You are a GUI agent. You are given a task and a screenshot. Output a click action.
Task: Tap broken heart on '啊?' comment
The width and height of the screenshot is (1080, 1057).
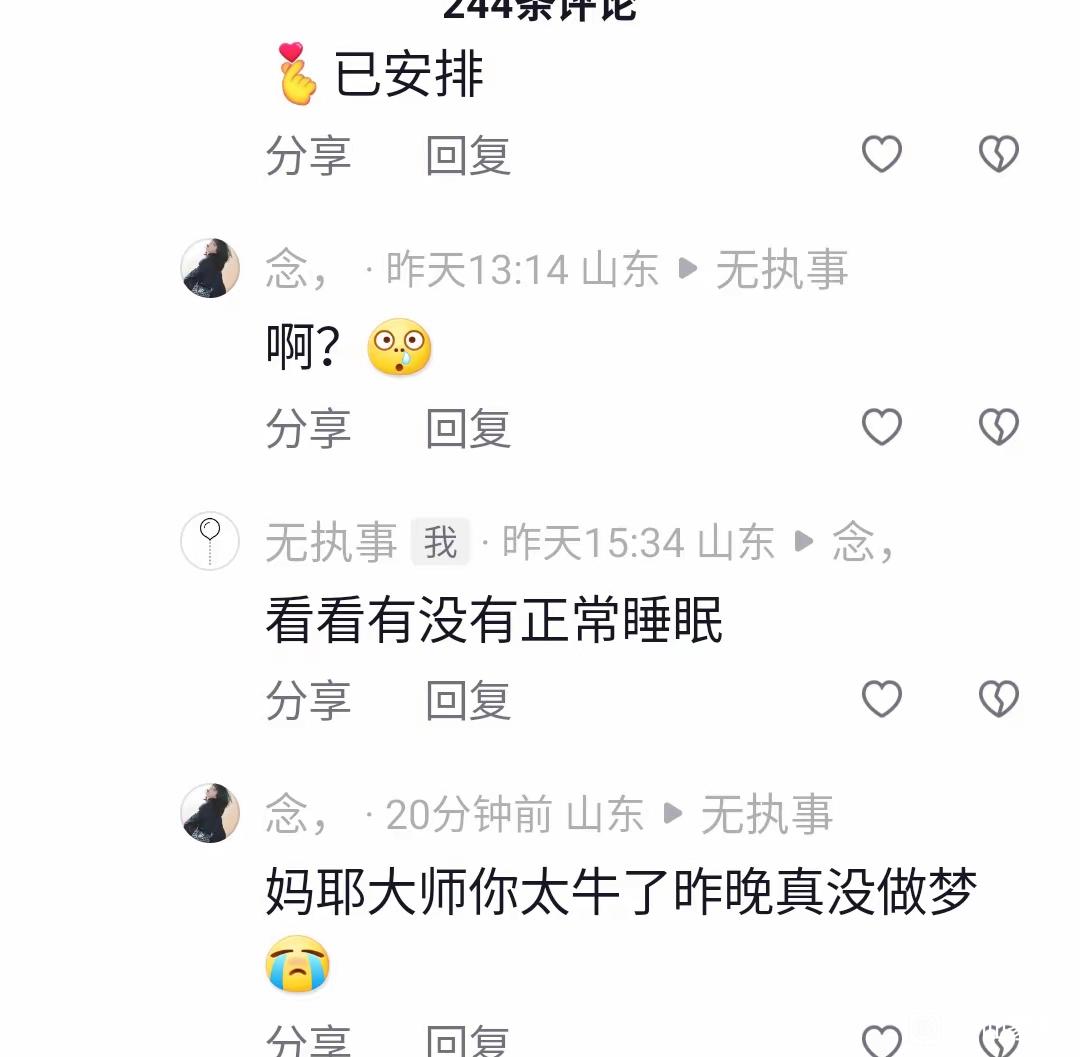(x=999, y=426)
